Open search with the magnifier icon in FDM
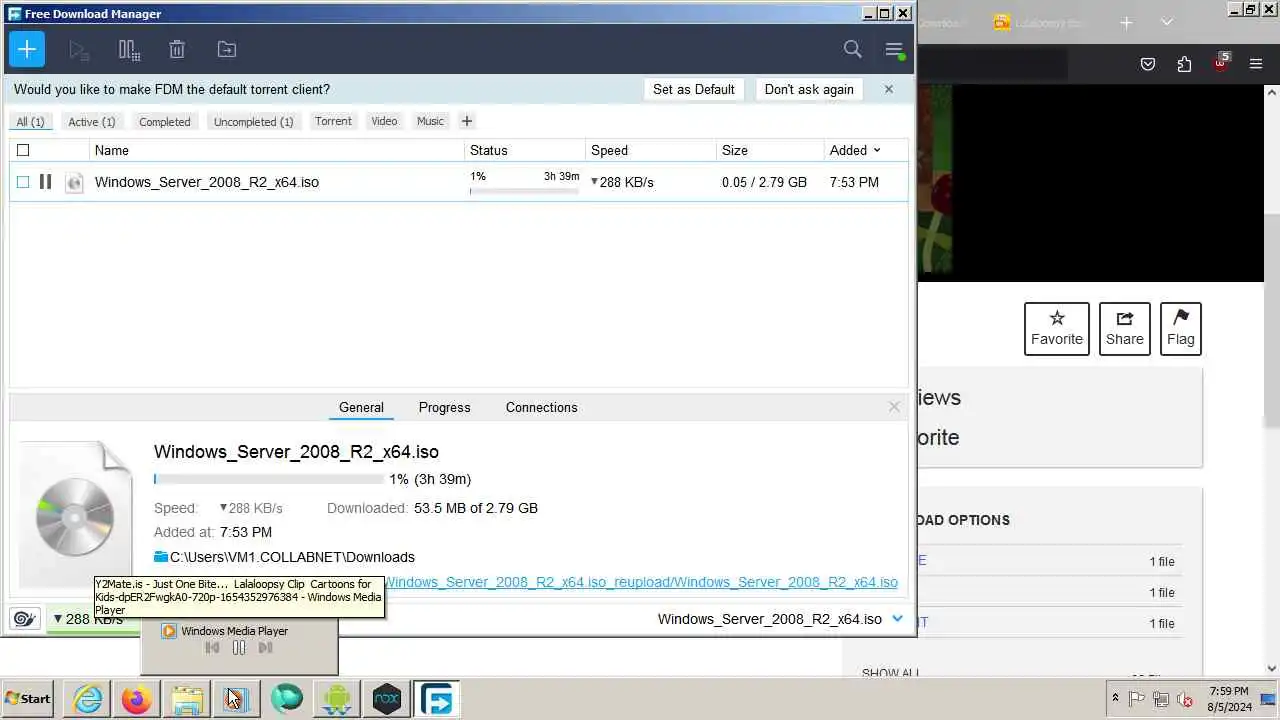Image resolution: width=1280 pixels, height=720 pixels. point(852,49)
